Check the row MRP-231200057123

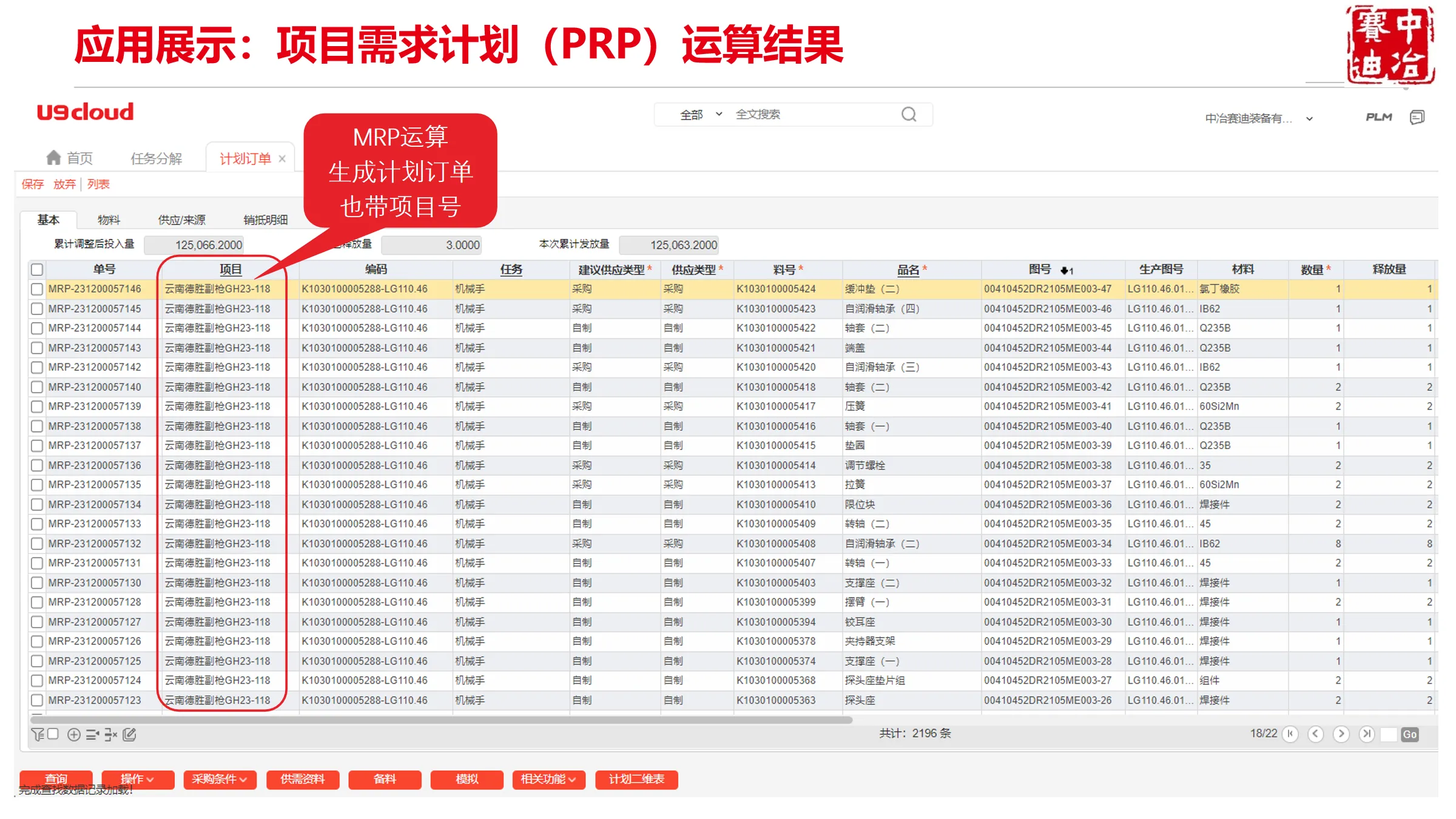[37, 700]
